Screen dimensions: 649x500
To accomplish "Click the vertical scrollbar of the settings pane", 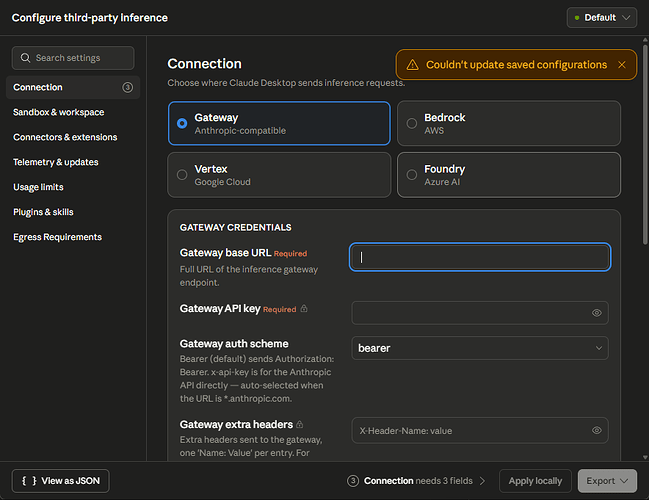I will 645,143.
